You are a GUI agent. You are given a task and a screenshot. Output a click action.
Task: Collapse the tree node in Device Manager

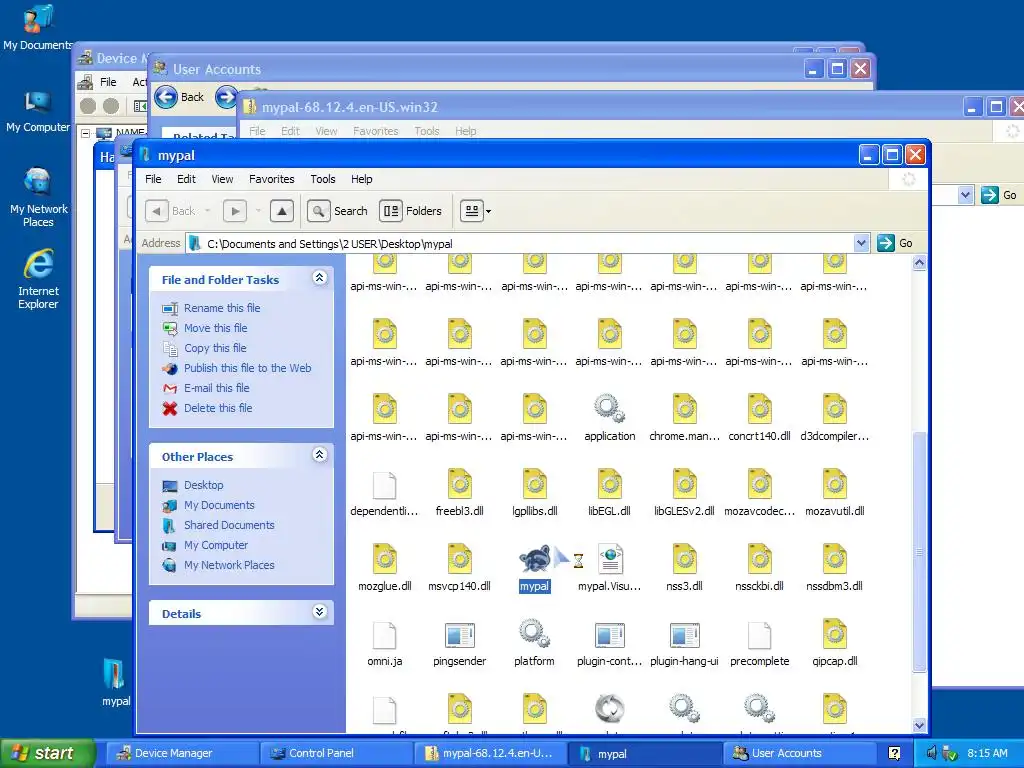tap(86, 133)
